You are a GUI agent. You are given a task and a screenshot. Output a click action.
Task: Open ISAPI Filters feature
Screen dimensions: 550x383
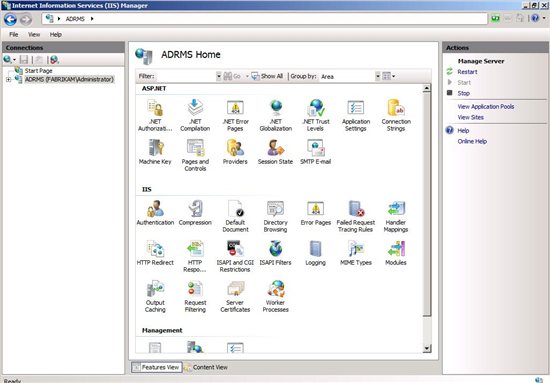275,253
